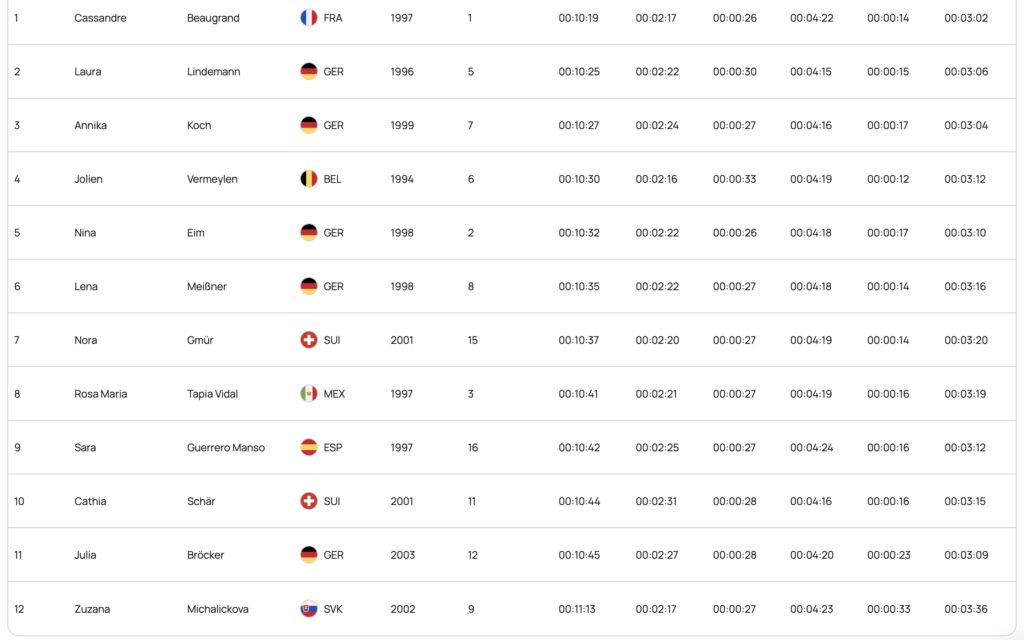Click the French flag beside Cassandre Beaugrand
Viewport: 1024px width, 640px height.
click(309, 18)
